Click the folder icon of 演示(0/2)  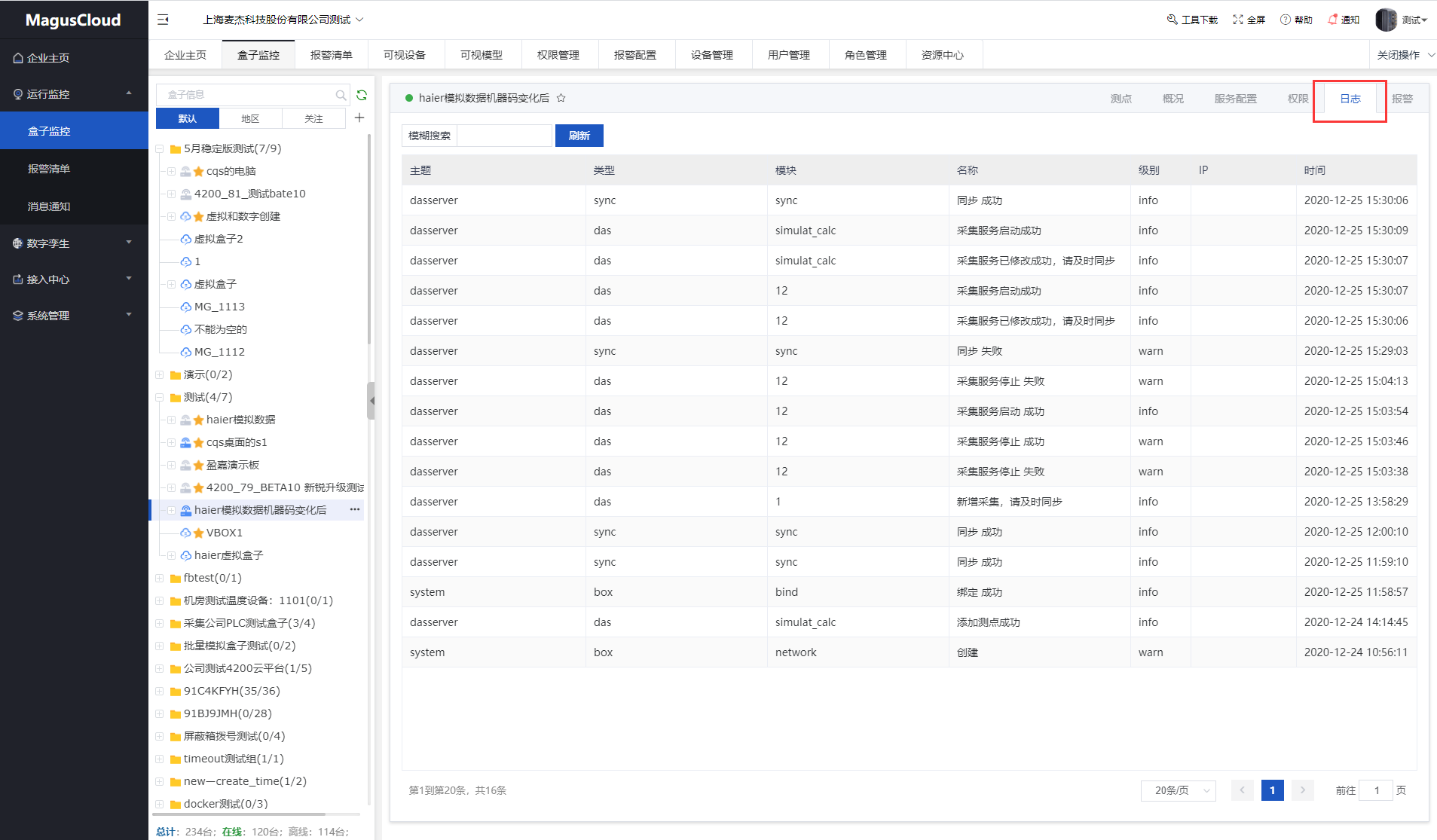[176, 375]
